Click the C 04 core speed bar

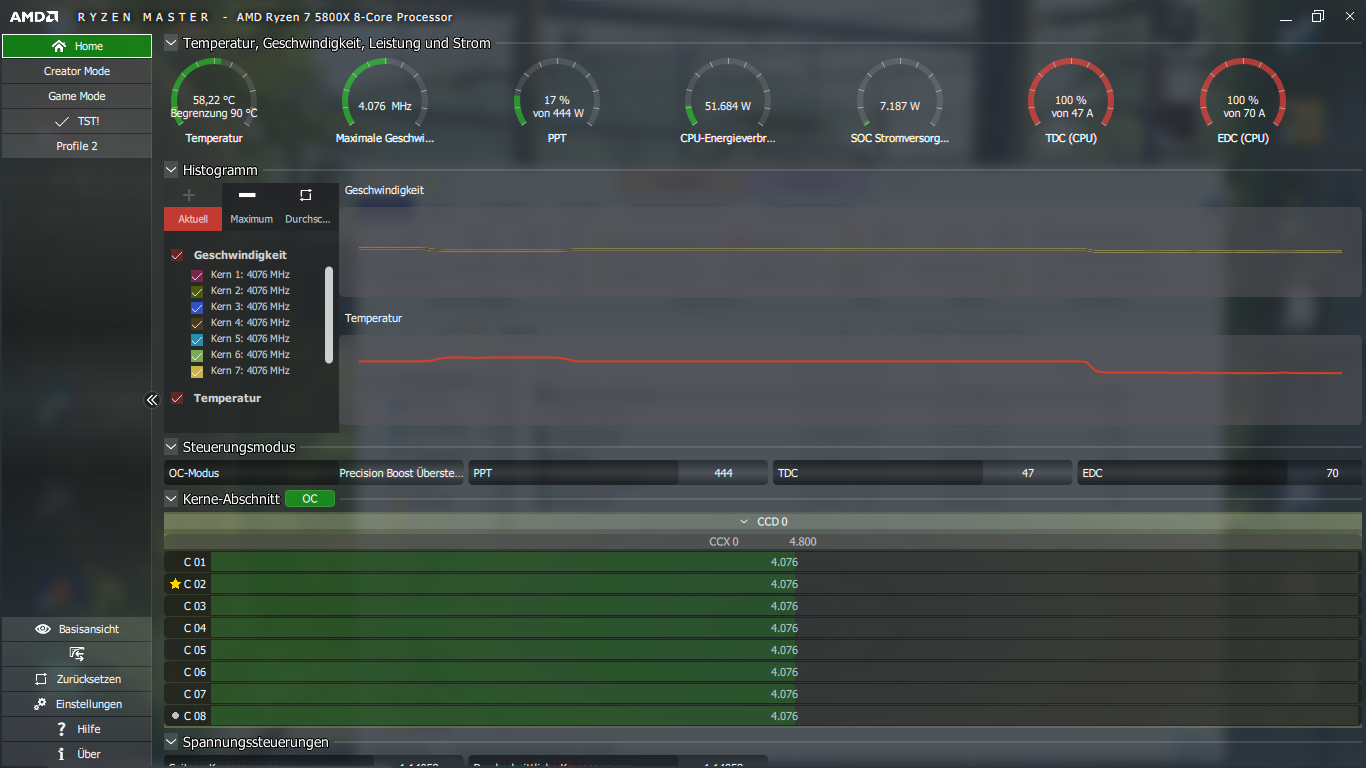click(785, 628)
